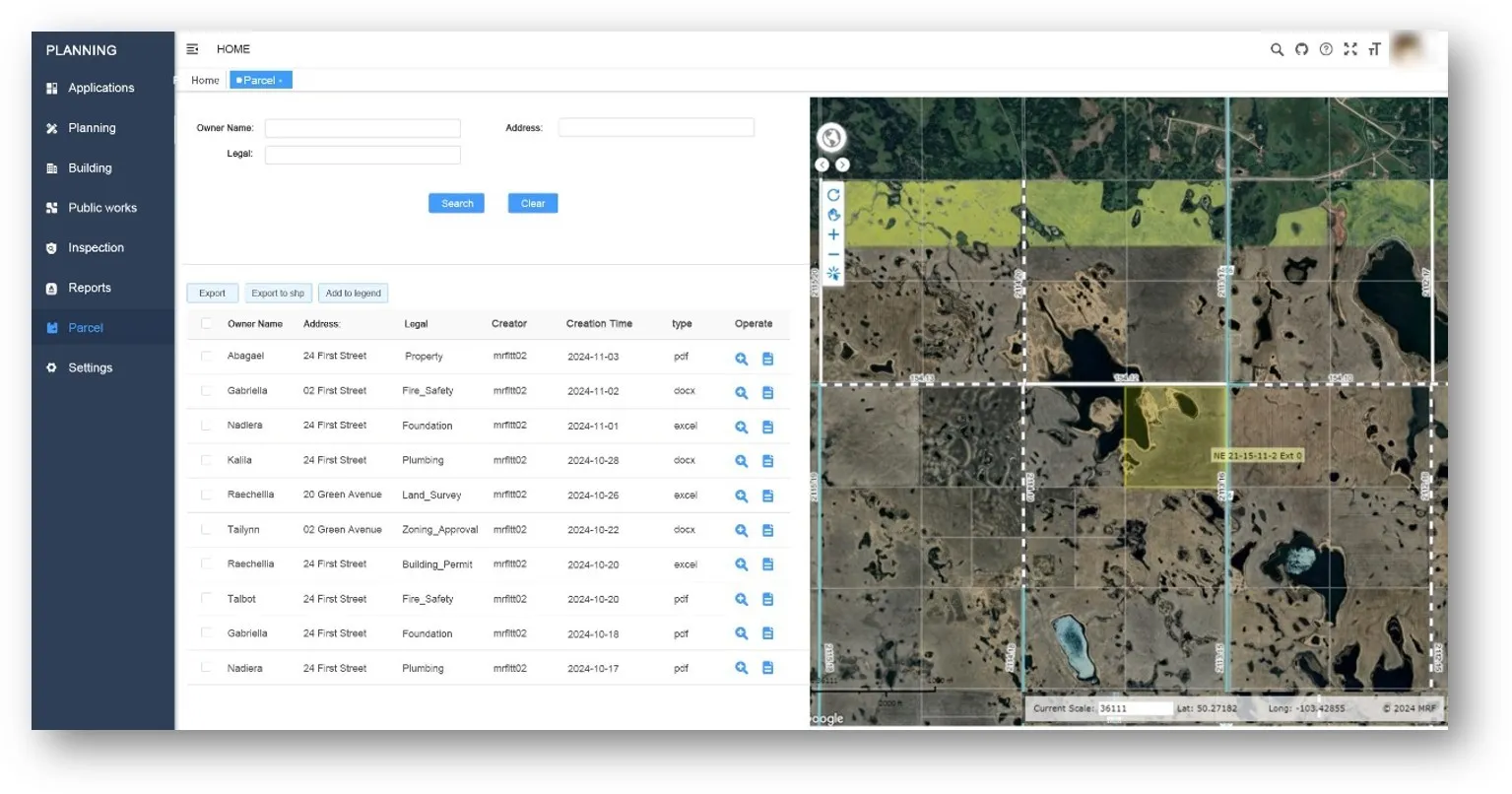Viewport: 1512px width, 794px height.
Task: Tick the checkbox for Kalila's row
Action: point(206,459)
